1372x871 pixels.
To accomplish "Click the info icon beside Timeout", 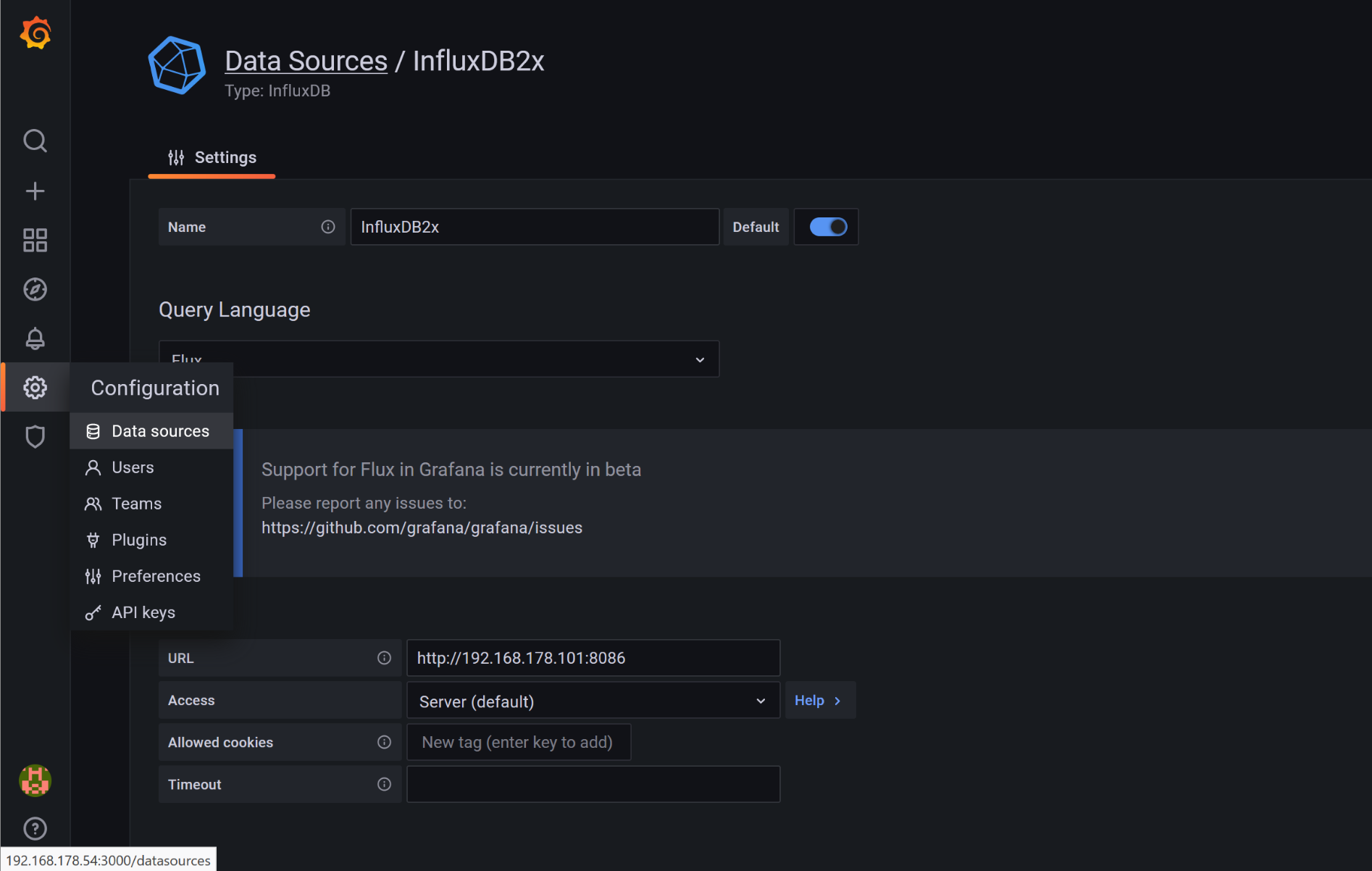I will coord(384,784).
